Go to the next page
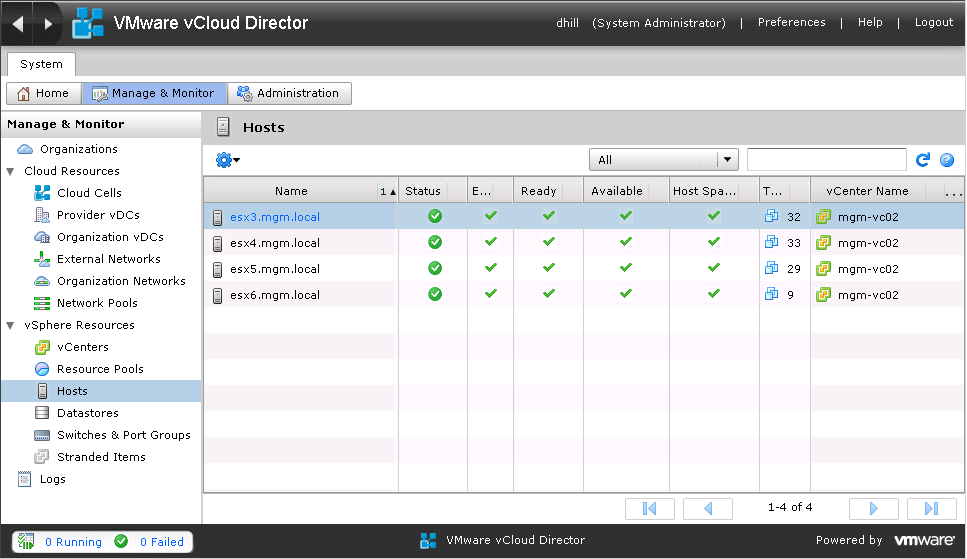 [x=873, y=509]
